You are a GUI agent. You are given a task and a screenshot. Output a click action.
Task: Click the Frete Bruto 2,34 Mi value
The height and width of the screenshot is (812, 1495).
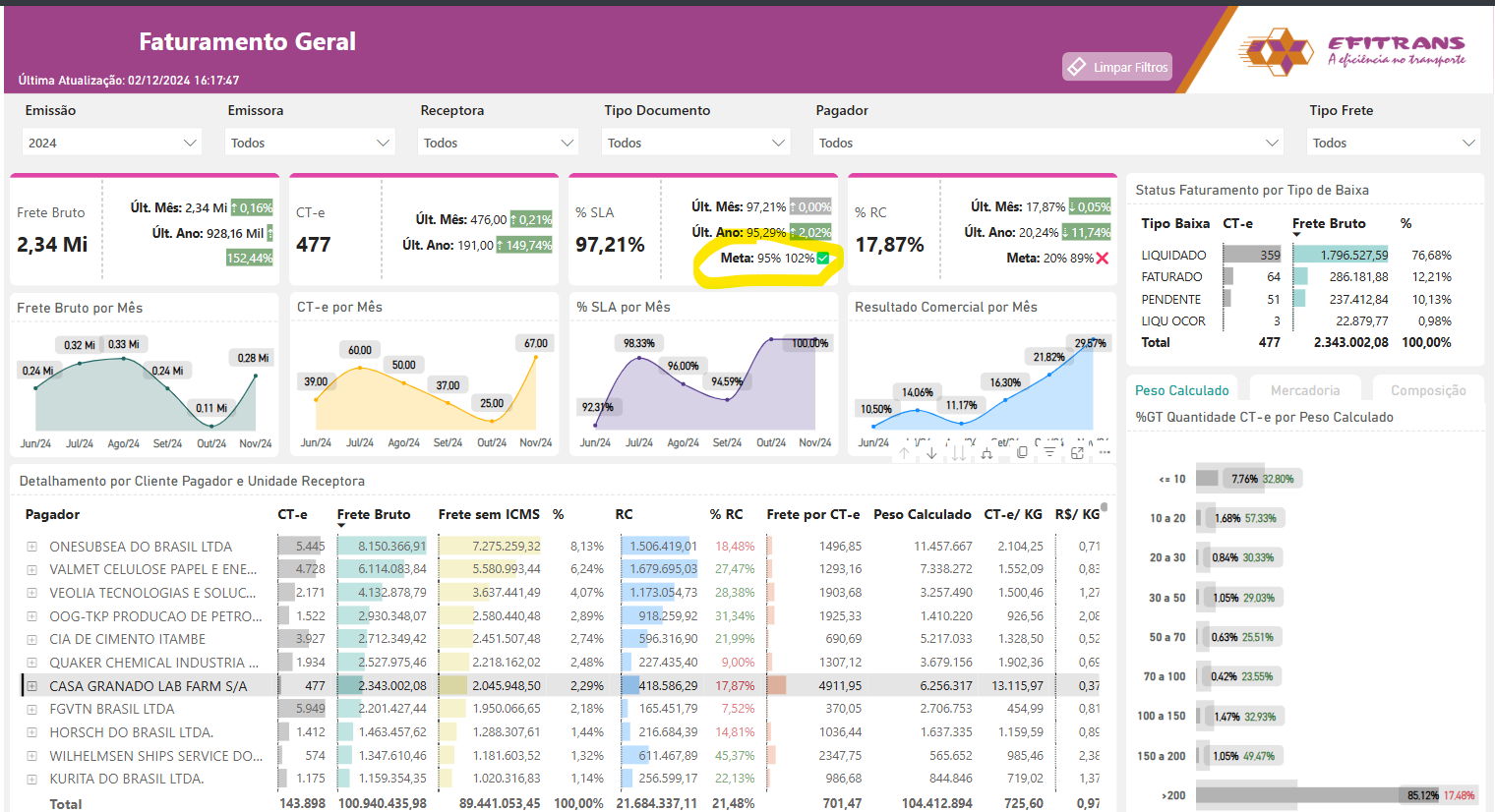pyautogui.click(x=52, y=244)
